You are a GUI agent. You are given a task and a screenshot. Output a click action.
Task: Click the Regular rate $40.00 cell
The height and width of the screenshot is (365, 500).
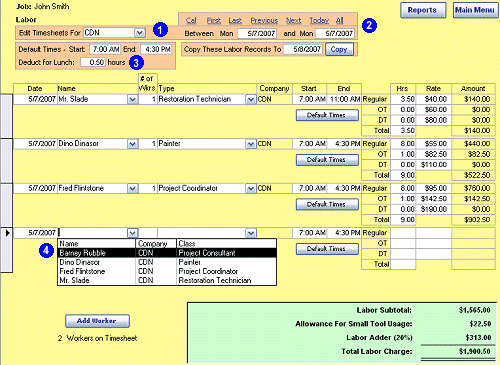[433, 99]
